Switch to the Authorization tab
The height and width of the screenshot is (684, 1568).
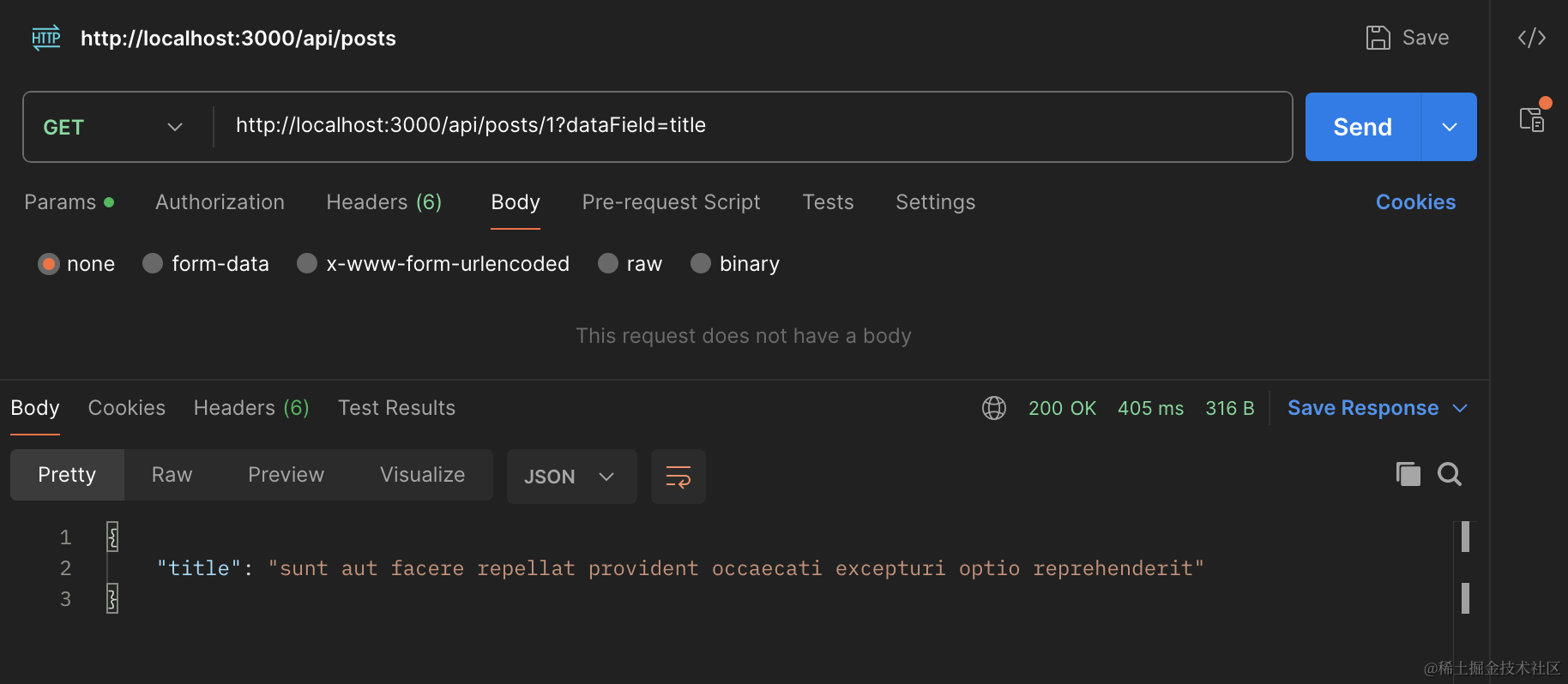[x=220, y=202]
